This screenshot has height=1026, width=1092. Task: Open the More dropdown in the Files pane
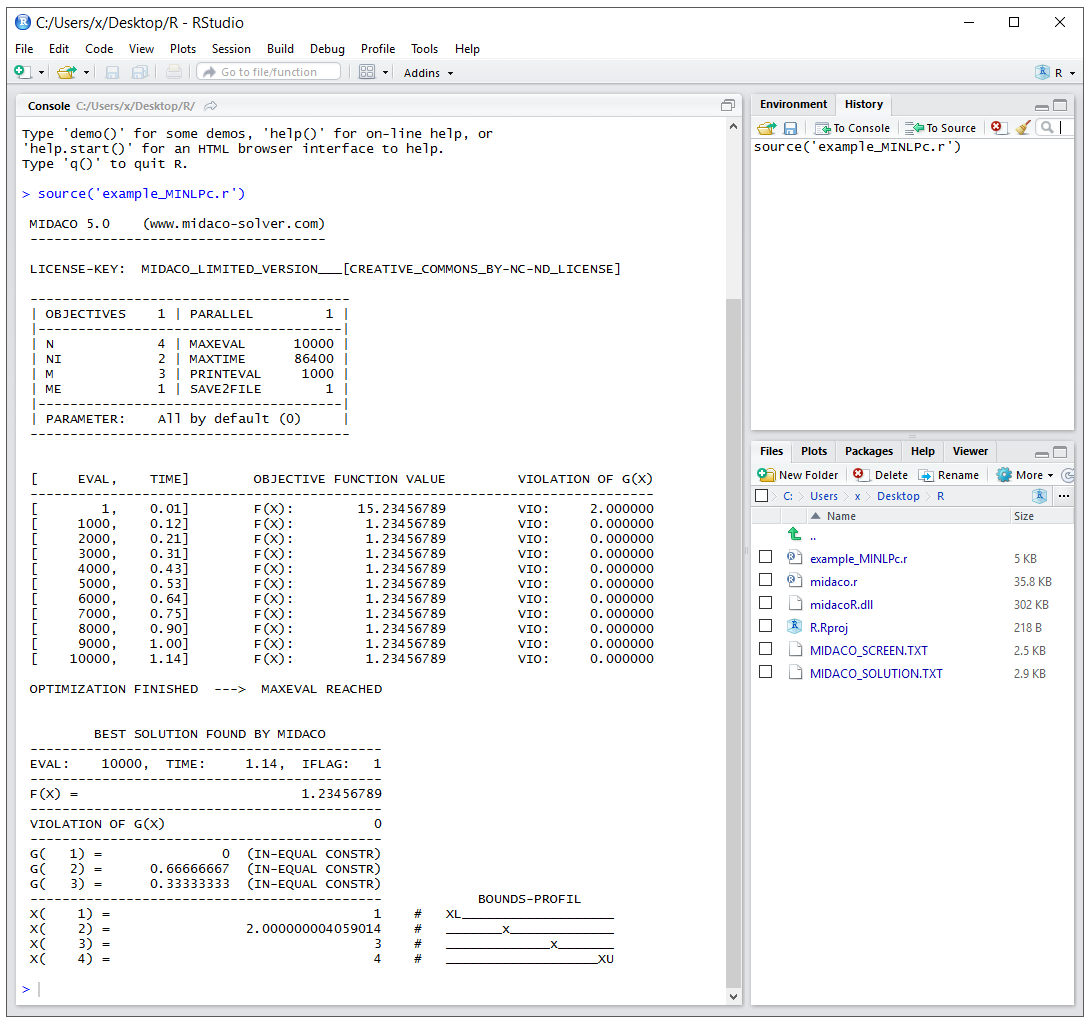[x=1025, y=475]
